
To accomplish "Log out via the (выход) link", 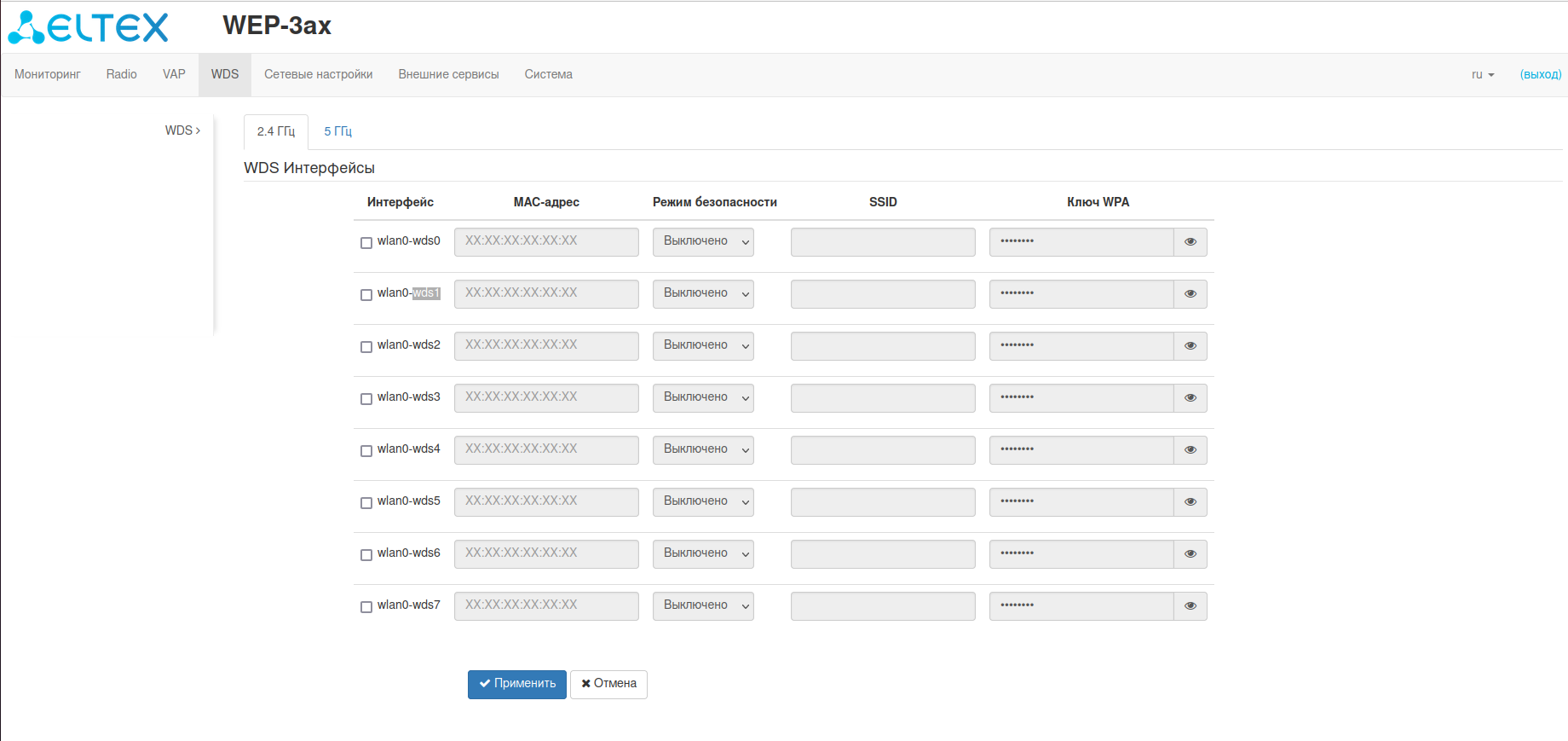I will tap(1541, 75).
